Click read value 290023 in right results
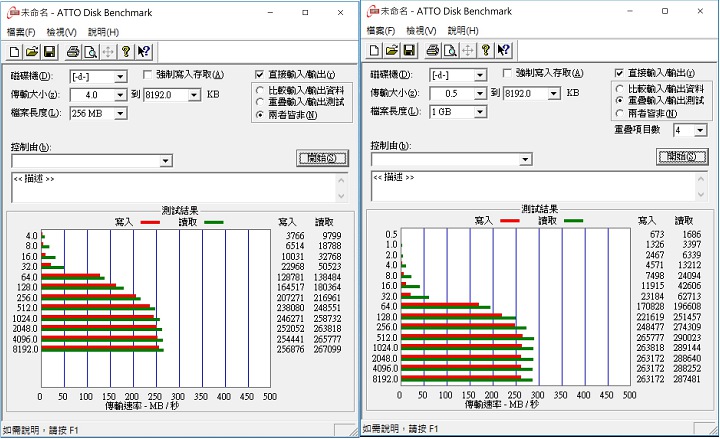The width and height of the screenshot is (720, 439). tap(687, 338)
